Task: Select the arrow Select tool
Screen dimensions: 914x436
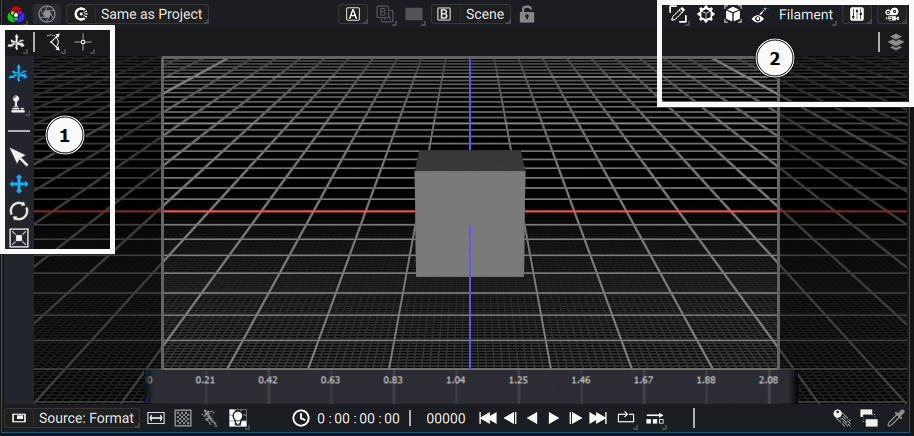Action: 19,157
